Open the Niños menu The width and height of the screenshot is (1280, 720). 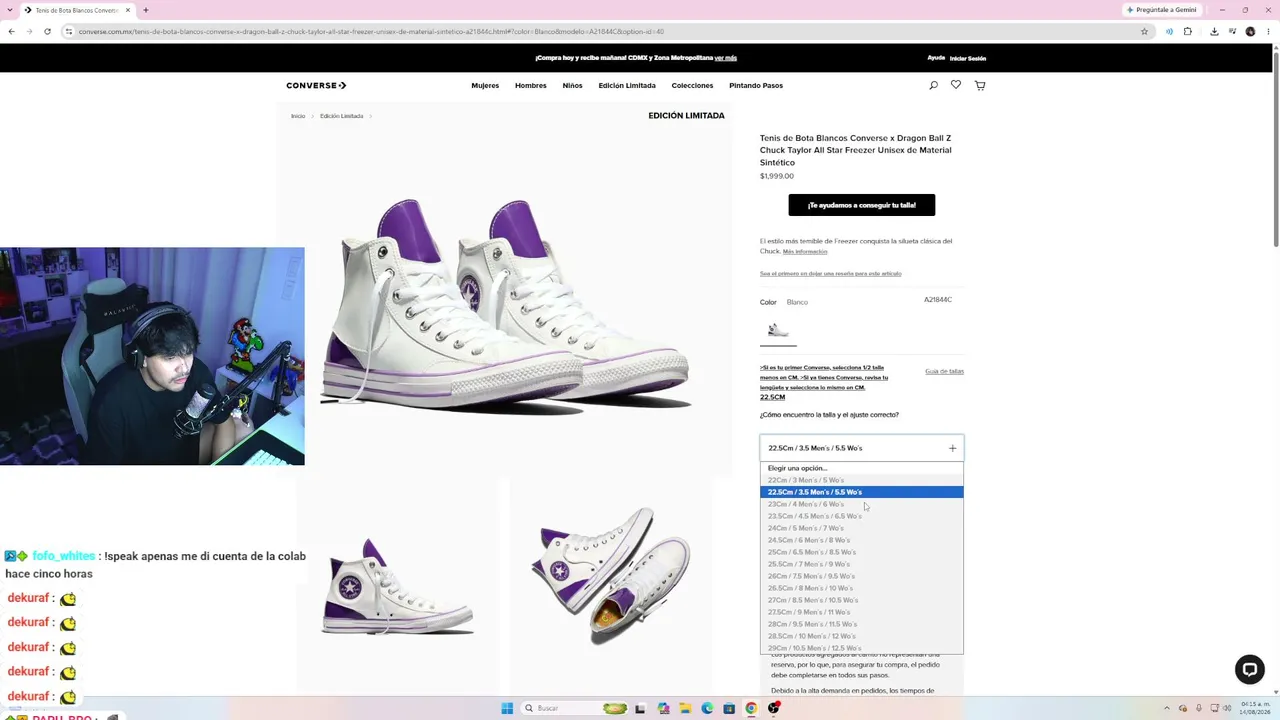(x=572, y=85)
